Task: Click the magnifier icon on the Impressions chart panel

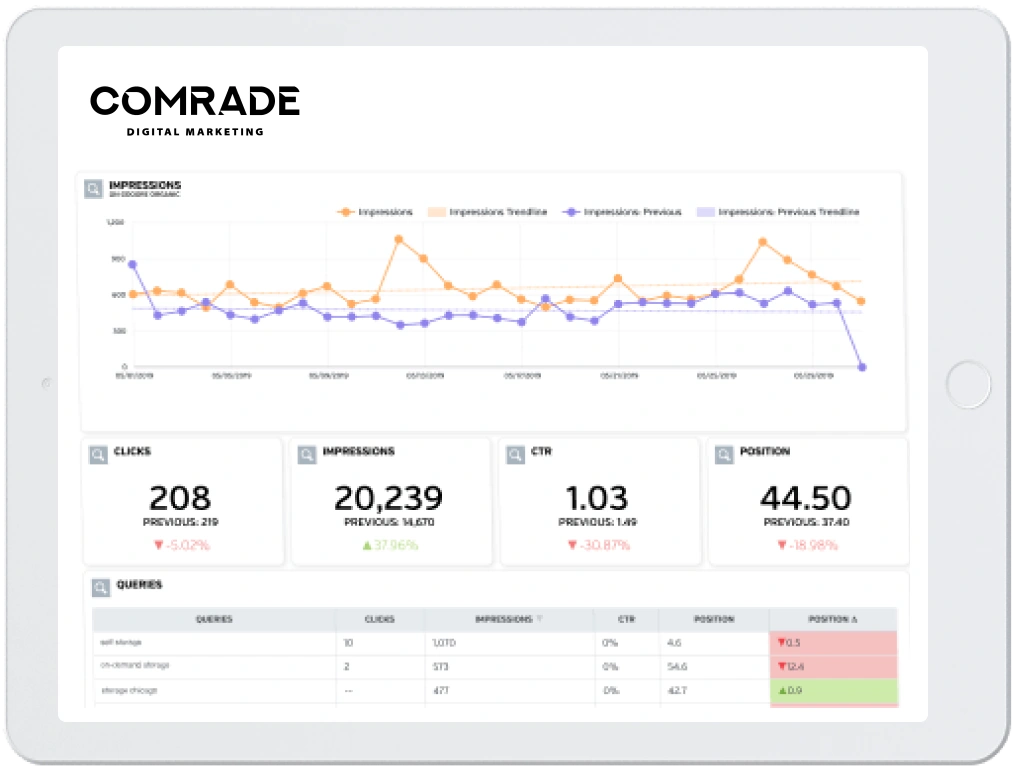Action: pos(95,186)
